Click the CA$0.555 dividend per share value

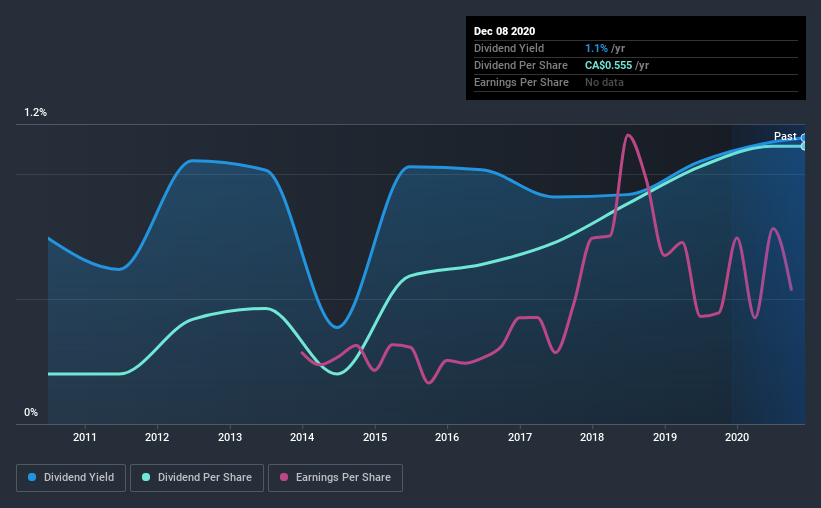click(608, 65)
